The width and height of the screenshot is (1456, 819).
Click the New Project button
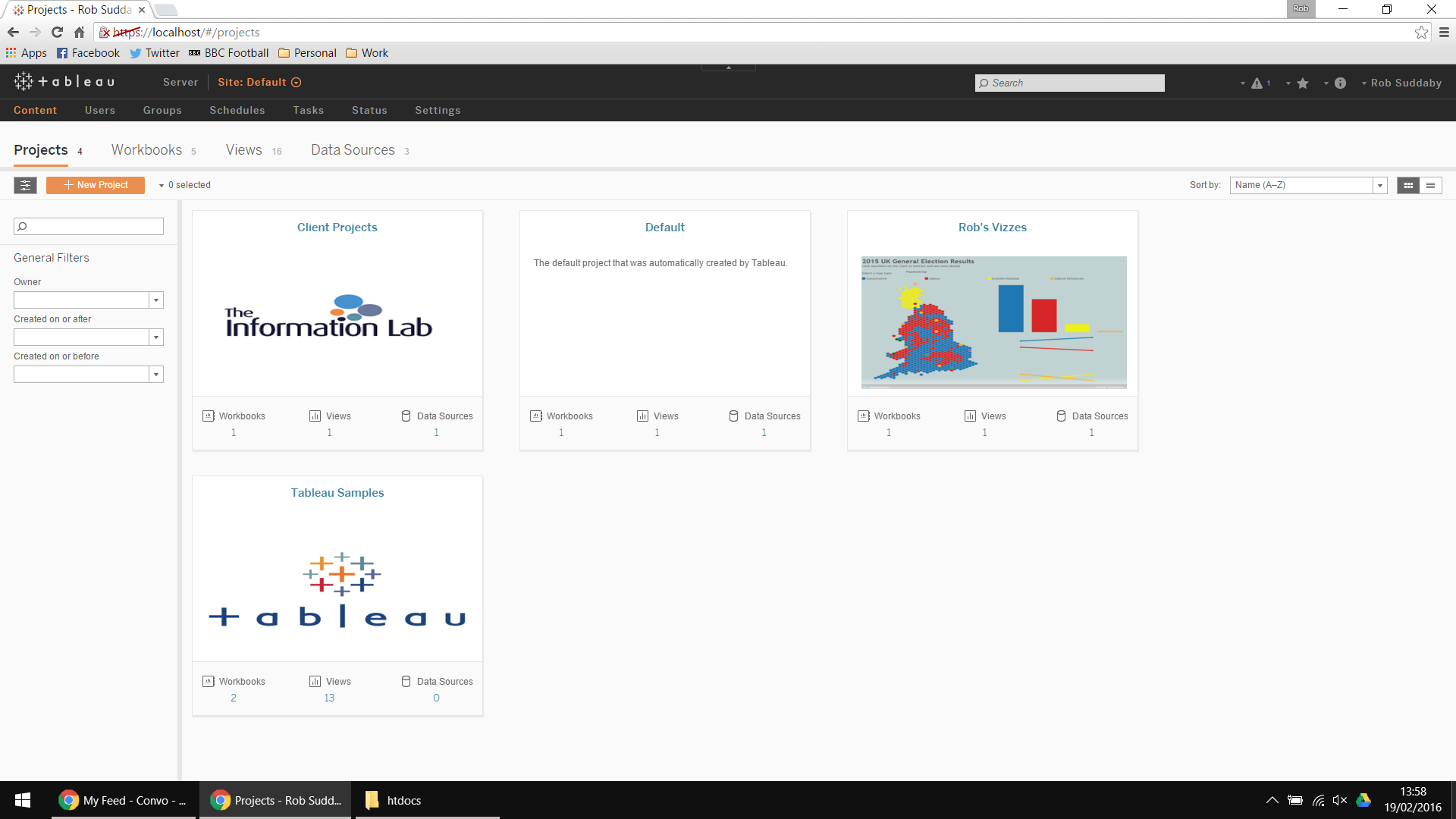(x=96, y=185)
